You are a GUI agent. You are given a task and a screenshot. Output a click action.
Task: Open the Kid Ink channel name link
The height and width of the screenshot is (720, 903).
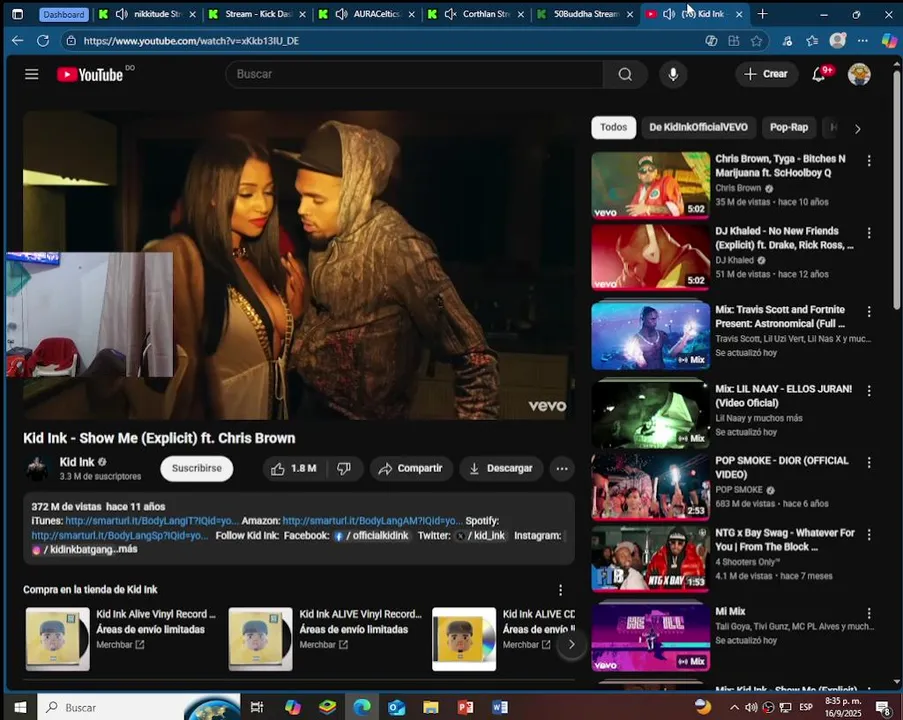tap(77, 462)
